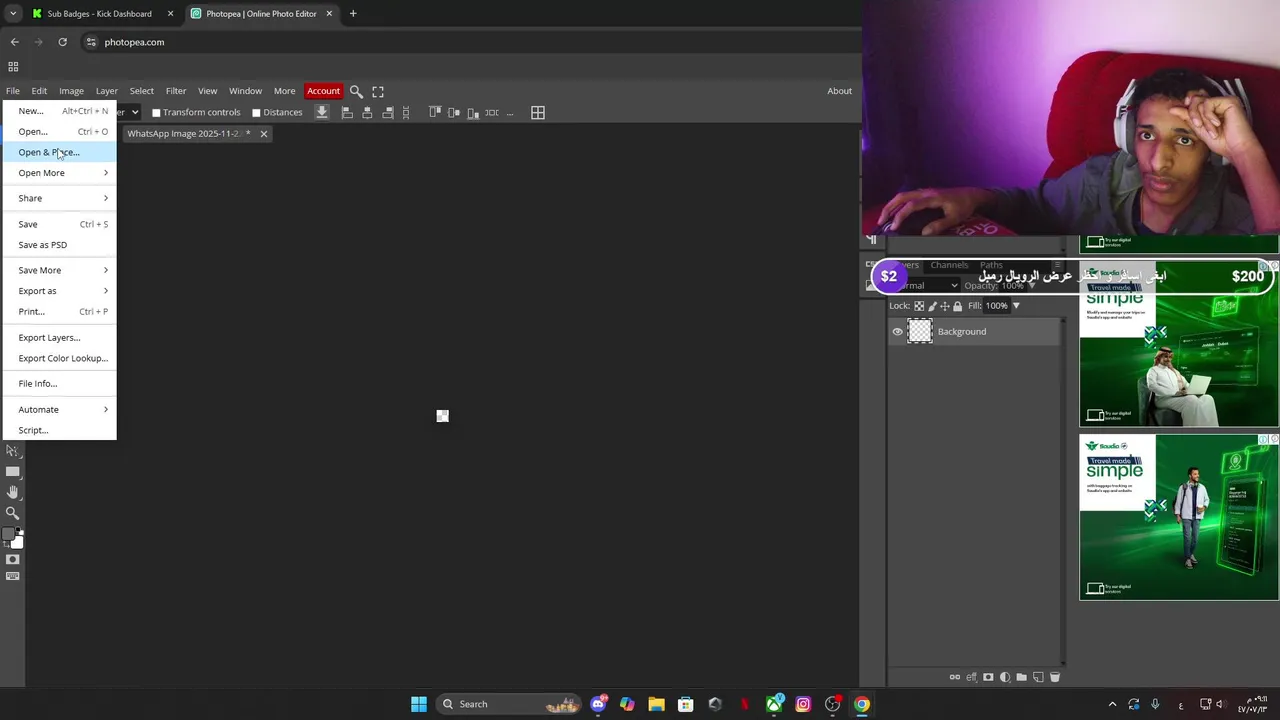Click the ellipsis more options in options bar

510,113
